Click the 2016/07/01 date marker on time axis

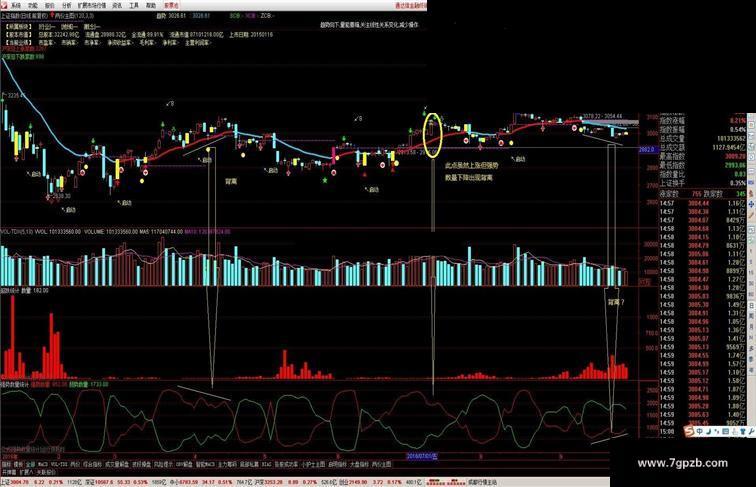click(x=421, y=456)
